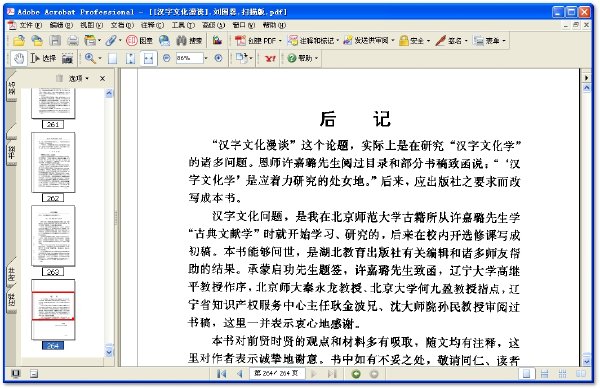600x389 pixels.
Task: Click the Open file folder icon
Action: (x=19, y=40)
